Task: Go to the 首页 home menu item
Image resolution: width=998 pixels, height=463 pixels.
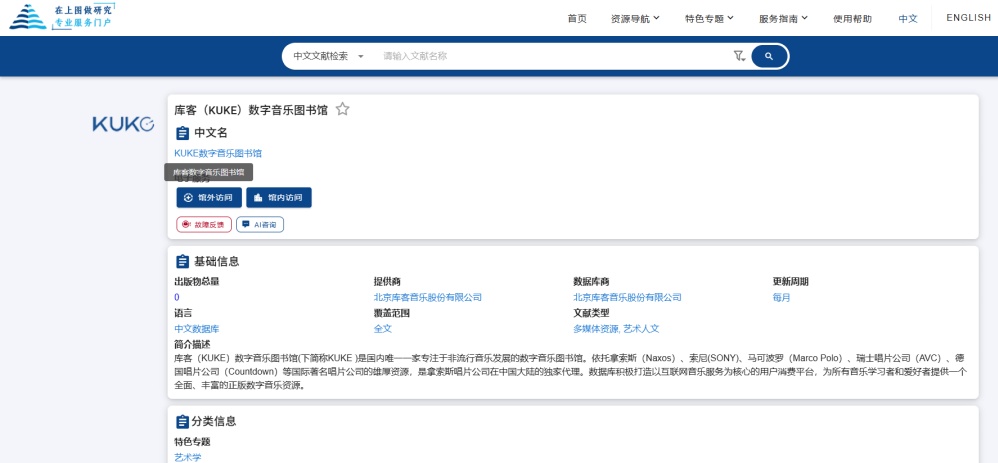Action: (x=577, y=18)
